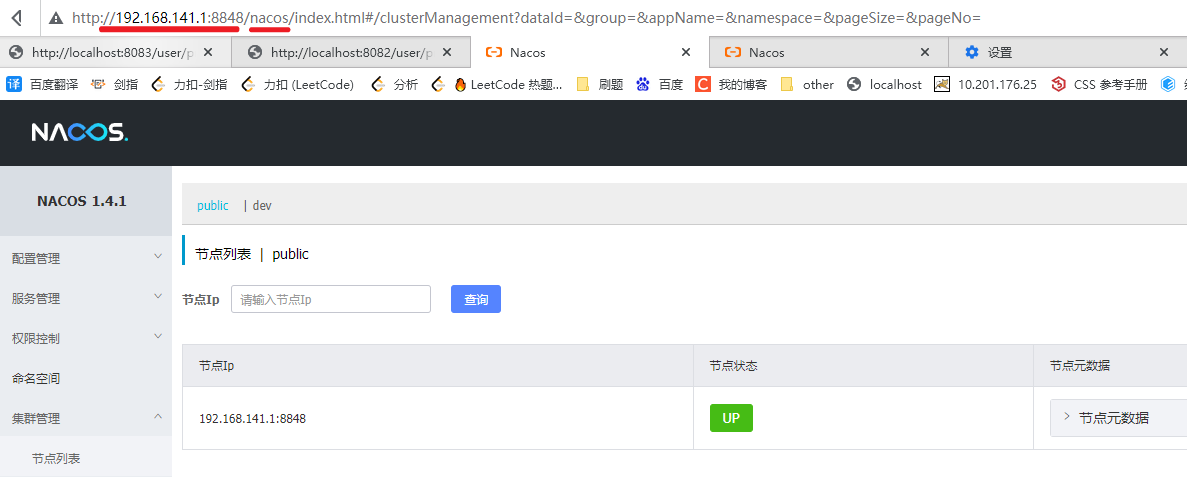The height and width of the screenshot is (477, 1187).
Task: Open 命名空间 page
Action: point(86,378)
